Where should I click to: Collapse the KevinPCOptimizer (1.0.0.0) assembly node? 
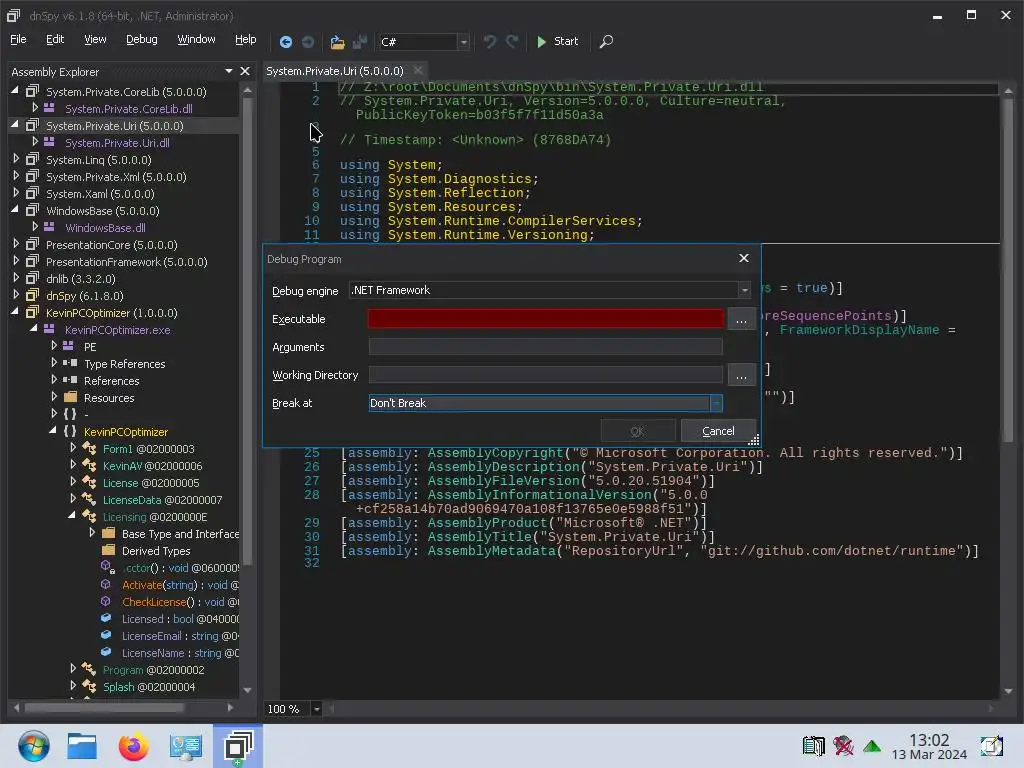click(x=15, y=312)
